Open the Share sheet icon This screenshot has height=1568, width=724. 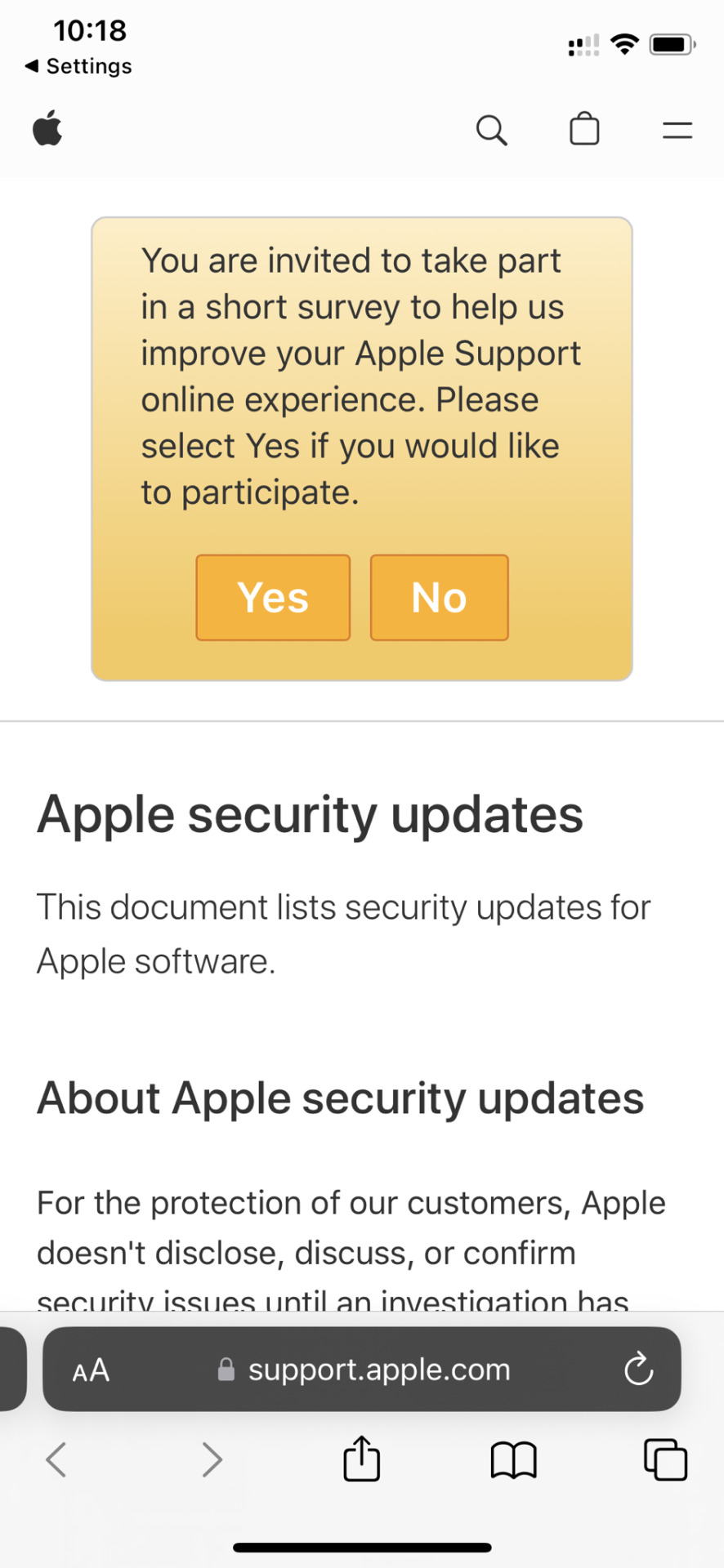(x=362, y=1458)
